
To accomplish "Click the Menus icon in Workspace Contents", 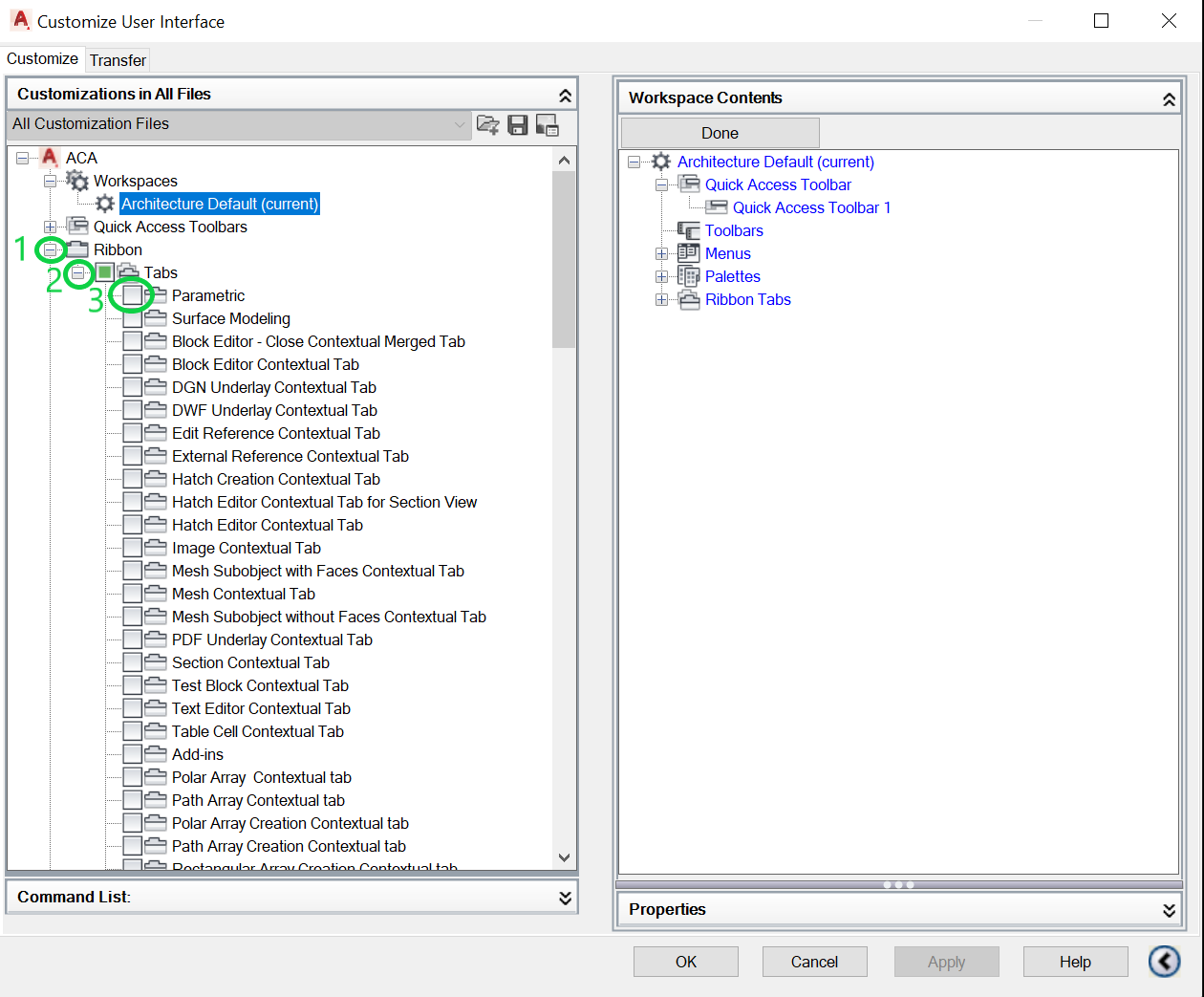I will point(689,253).
